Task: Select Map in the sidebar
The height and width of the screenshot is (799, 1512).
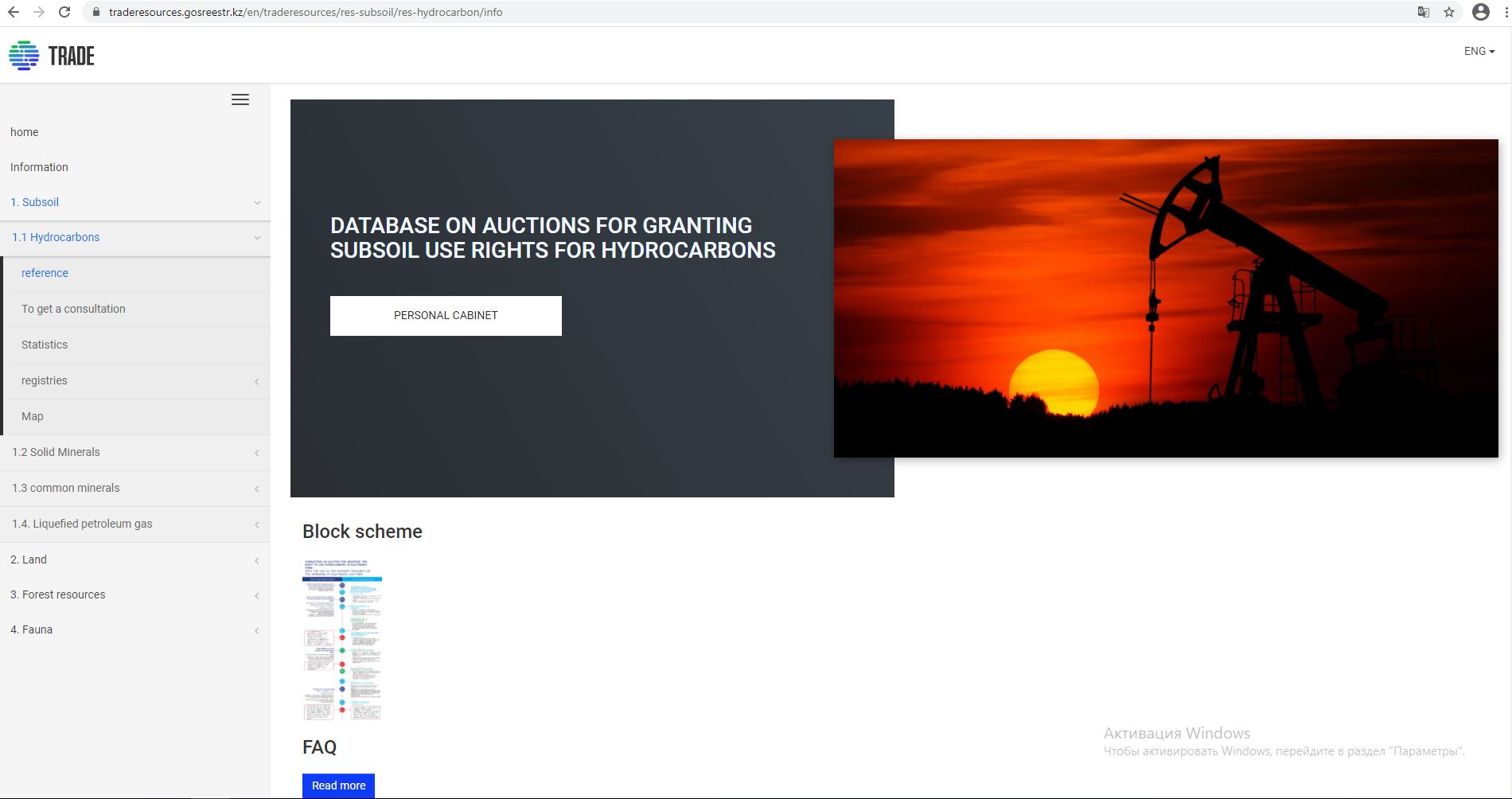Action: coord(33,416)
